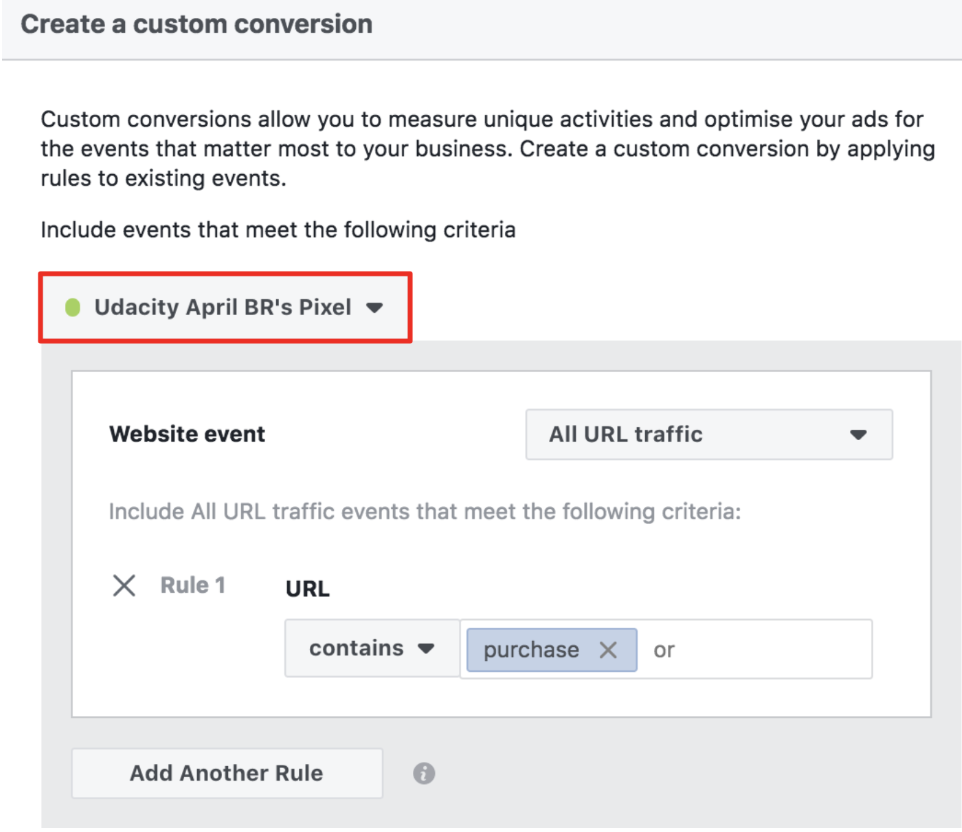Screen dimensions: 962x832
Task: Click the arrow beside contains
Action: coord(426,648)
